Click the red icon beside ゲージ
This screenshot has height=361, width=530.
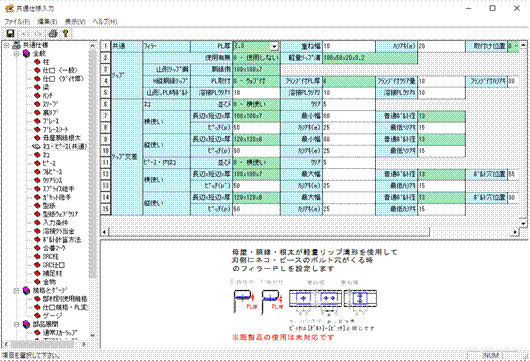37,316
